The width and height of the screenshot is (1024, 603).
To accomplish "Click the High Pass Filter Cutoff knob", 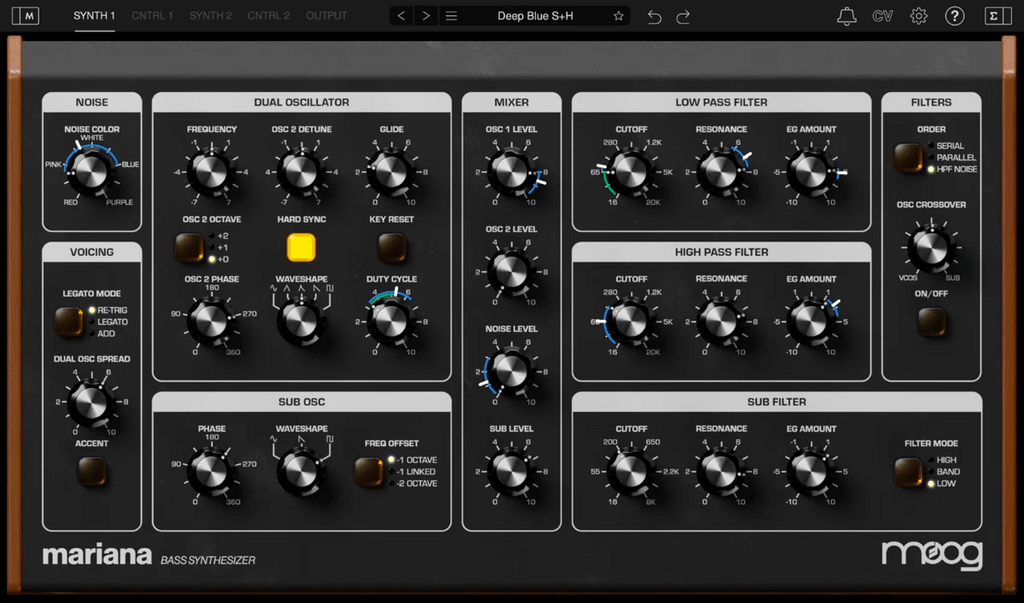I will tap(631, 321).
